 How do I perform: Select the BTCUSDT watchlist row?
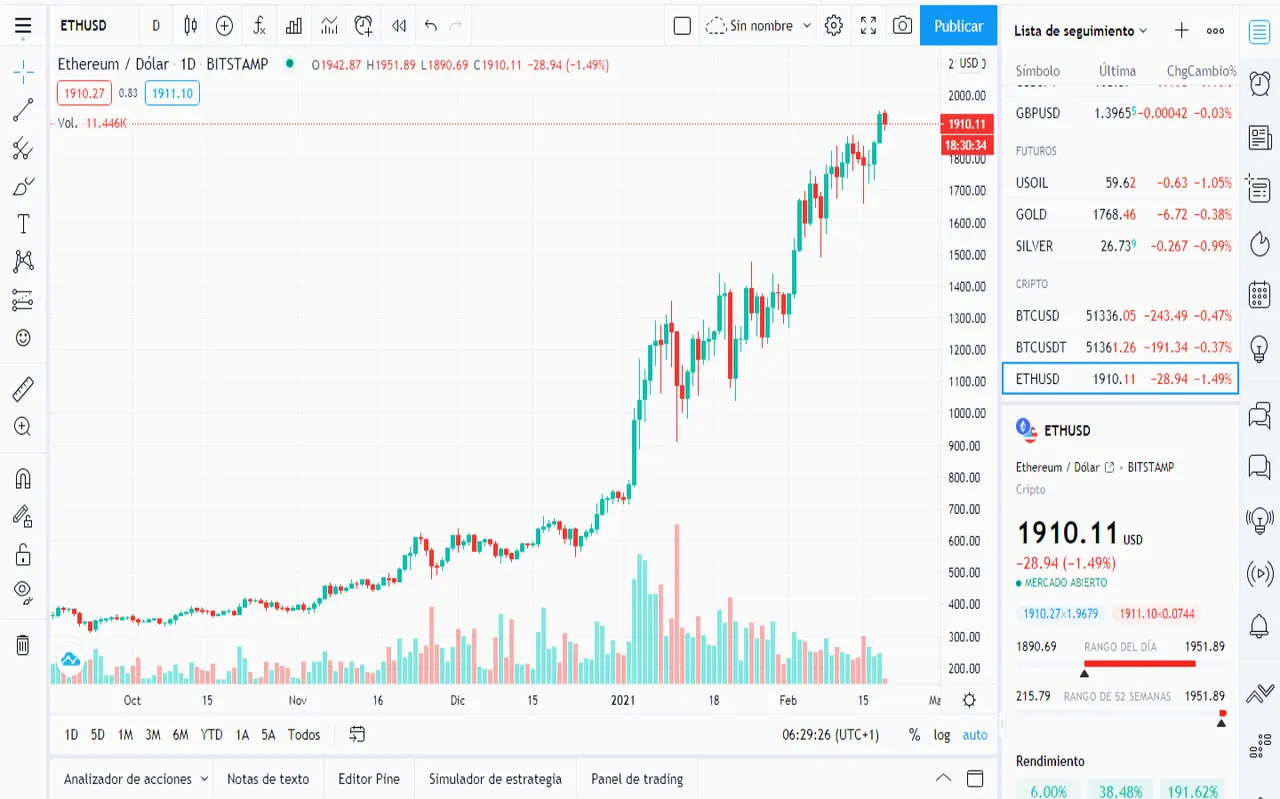1120,347
